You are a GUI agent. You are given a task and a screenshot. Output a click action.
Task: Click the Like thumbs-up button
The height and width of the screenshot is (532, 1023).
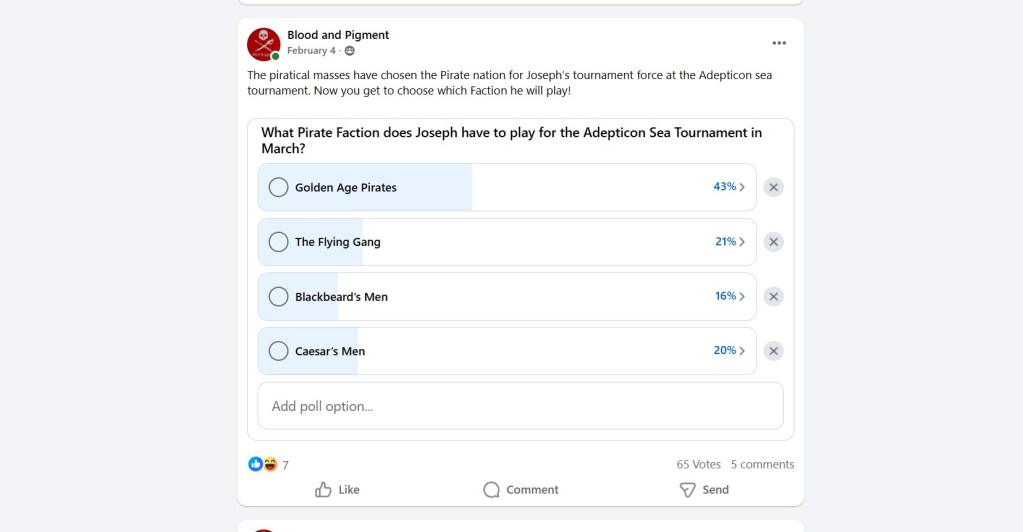pyautogui.click(x=337, y=490)
